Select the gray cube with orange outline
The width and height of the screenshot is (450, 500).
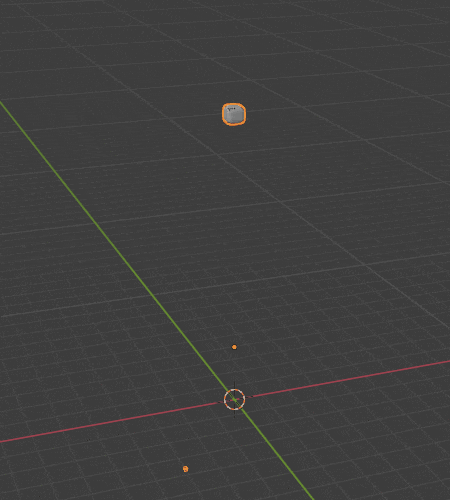tap(234, 114)
